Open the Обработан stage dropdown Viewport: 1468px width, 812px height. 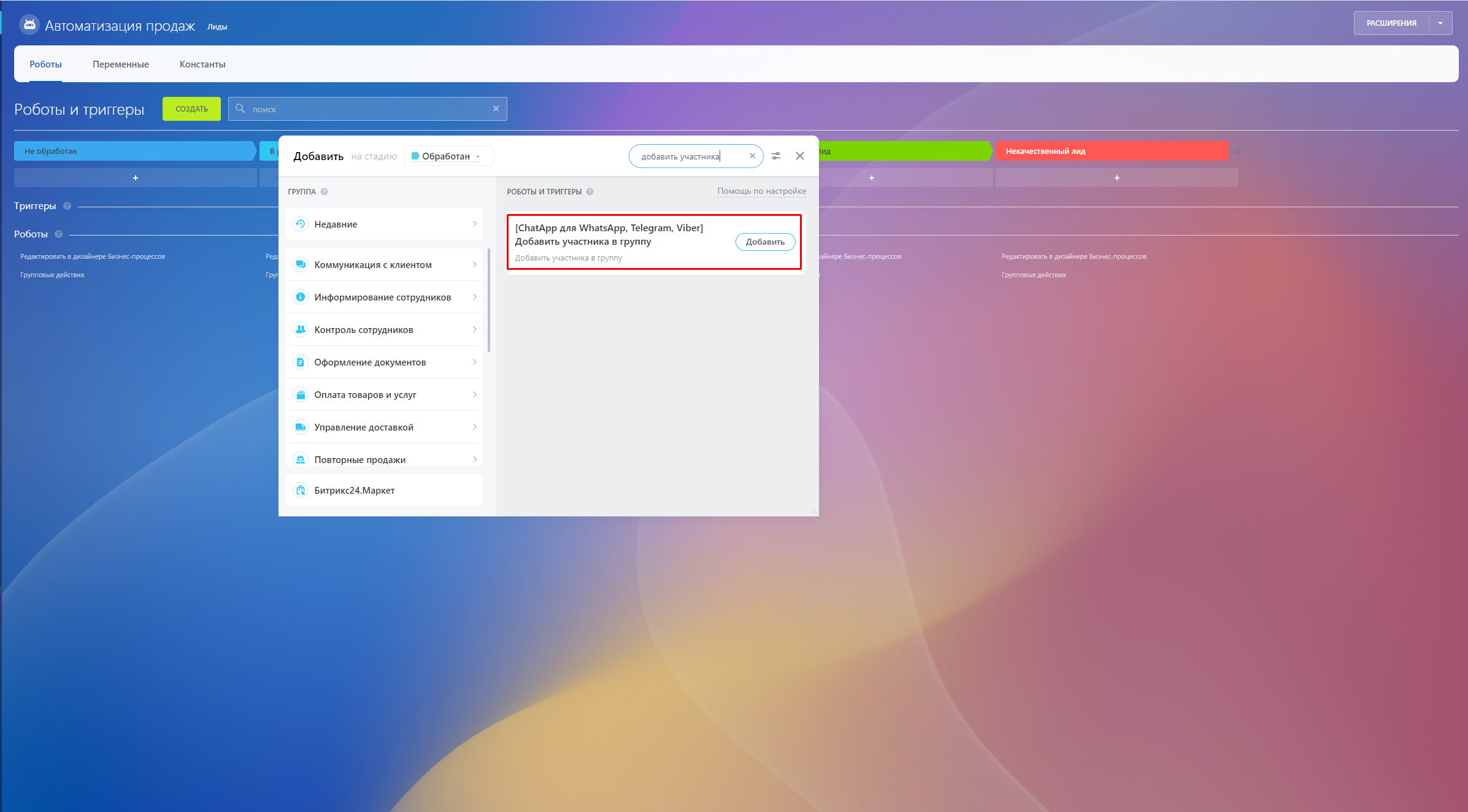coord(447,156)
